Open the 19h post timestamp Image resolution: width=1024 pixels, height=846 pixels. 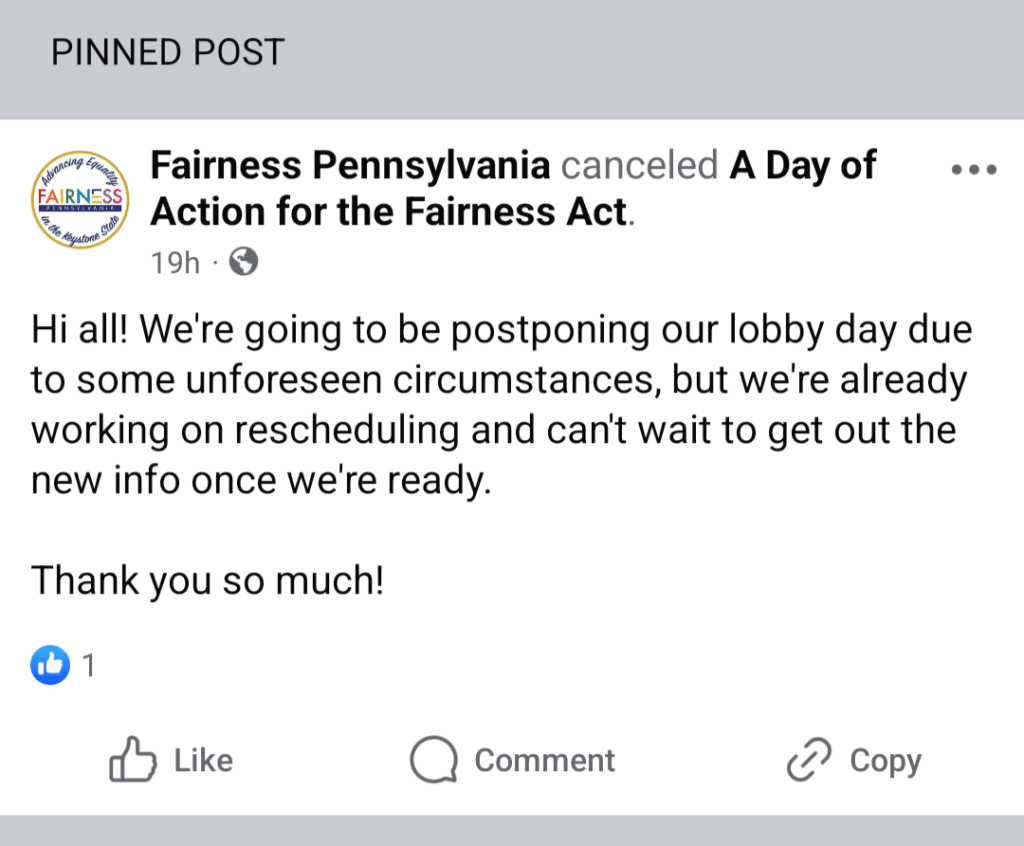click(175, 263)
